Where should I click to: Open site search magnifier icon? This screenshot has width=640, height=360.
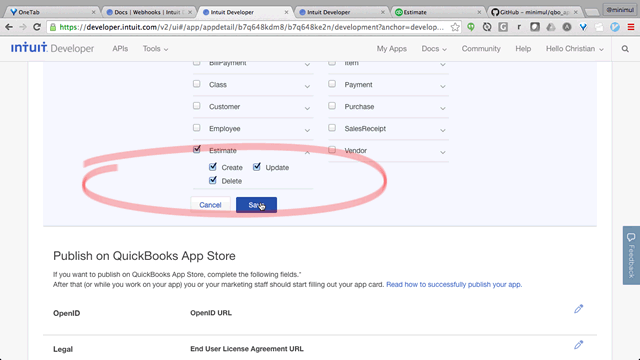coord(625,49)
